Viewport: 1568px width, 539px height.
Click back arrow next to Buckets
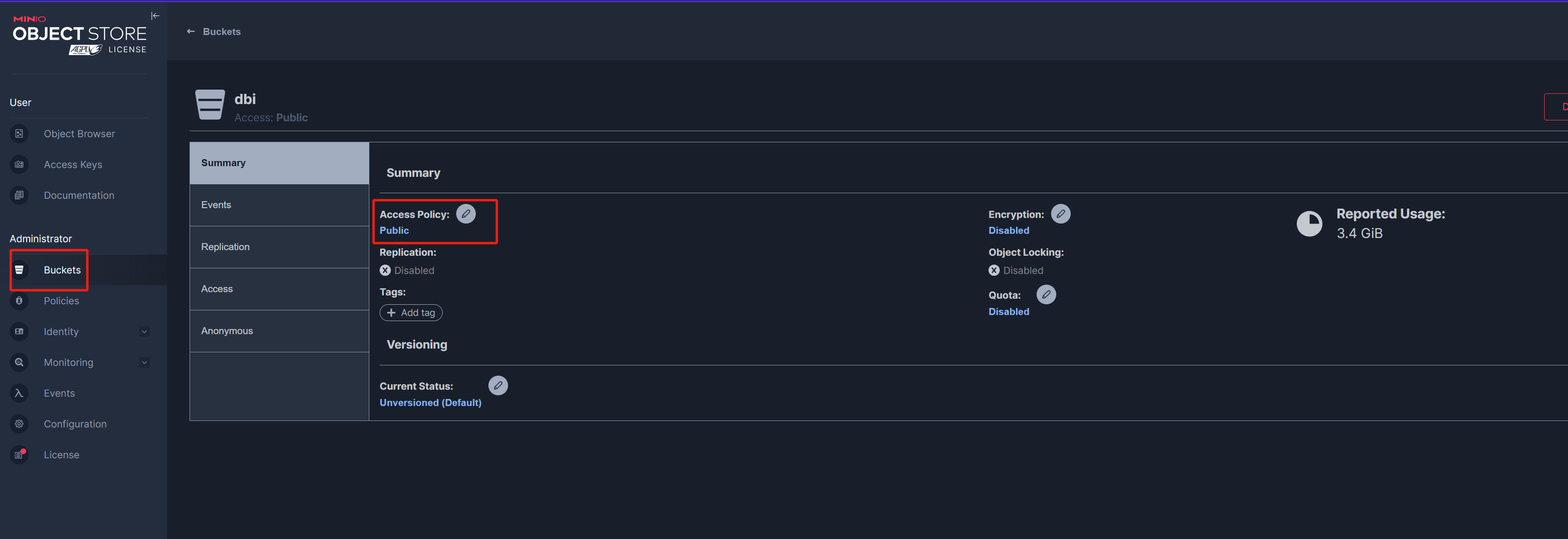(191, 32)
